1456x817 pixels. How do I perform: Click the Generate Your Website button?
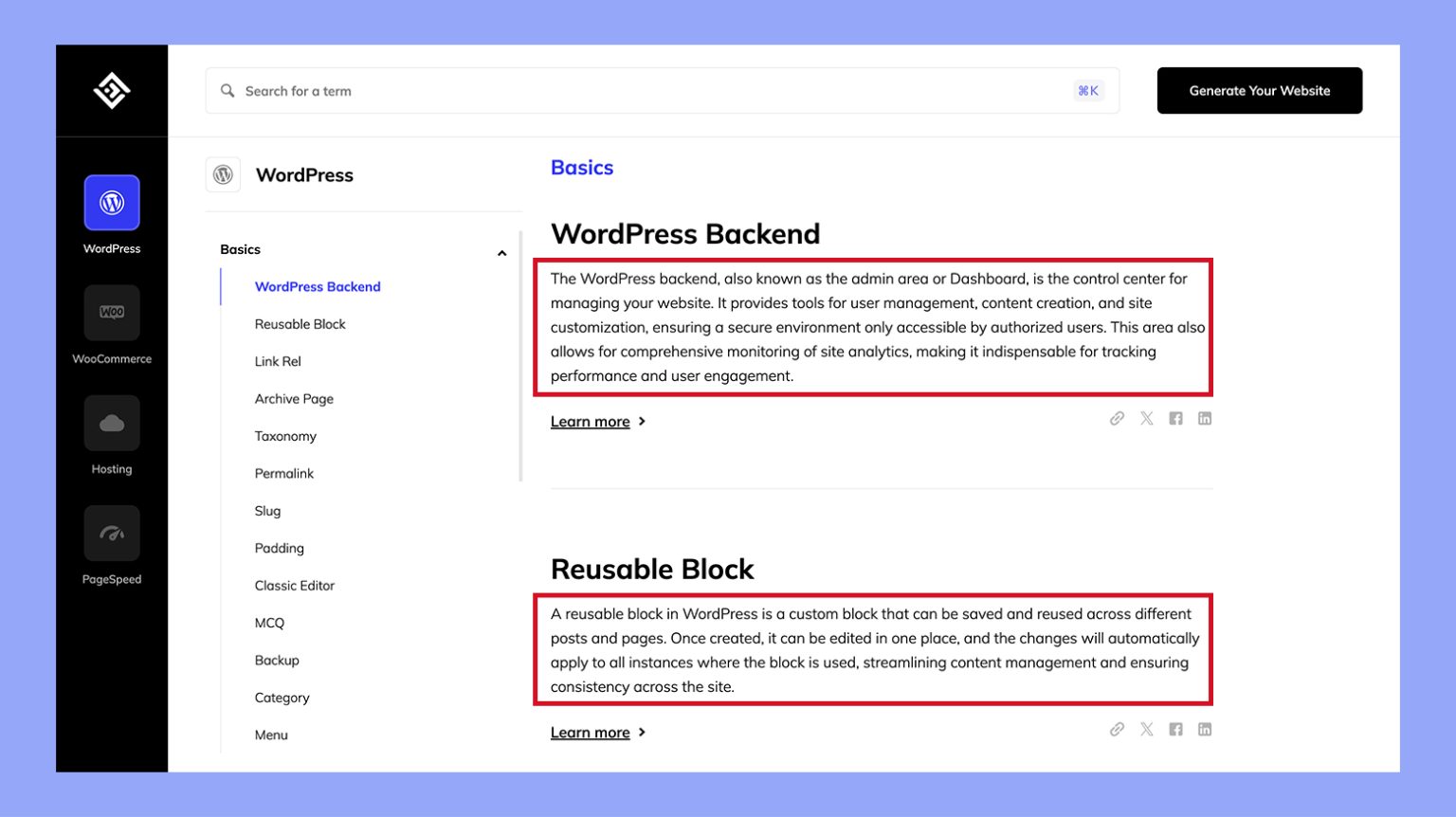coord(1259,90)
